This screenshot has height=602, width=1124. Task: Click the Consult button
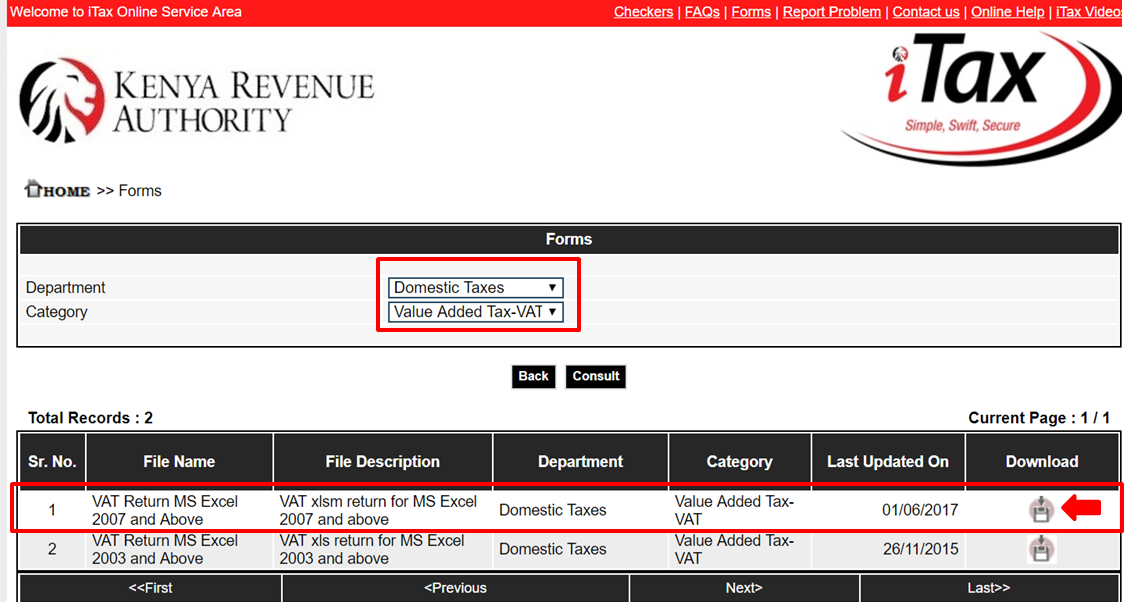click(595, 376)
